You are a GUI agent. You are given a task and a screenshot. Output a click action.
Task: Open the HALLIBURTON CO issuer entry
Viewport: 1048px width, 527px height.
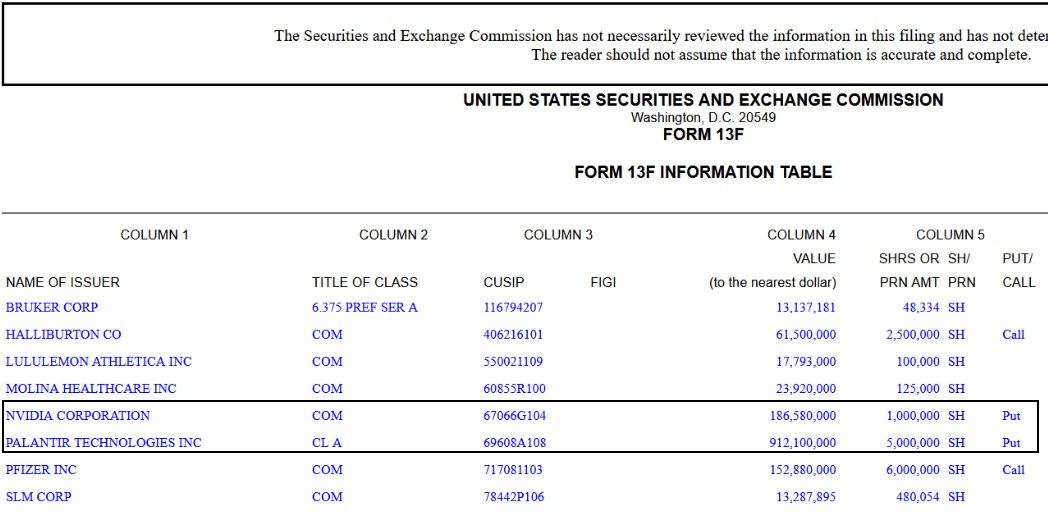63,334
